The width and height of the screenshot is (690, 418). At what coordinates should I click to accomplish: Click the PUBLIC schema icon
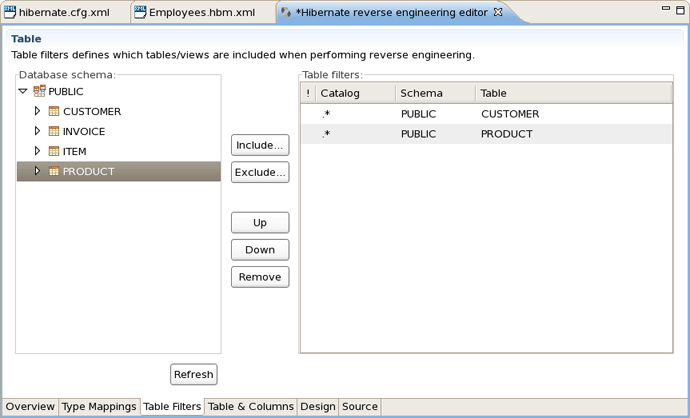(x=39, y=92)
